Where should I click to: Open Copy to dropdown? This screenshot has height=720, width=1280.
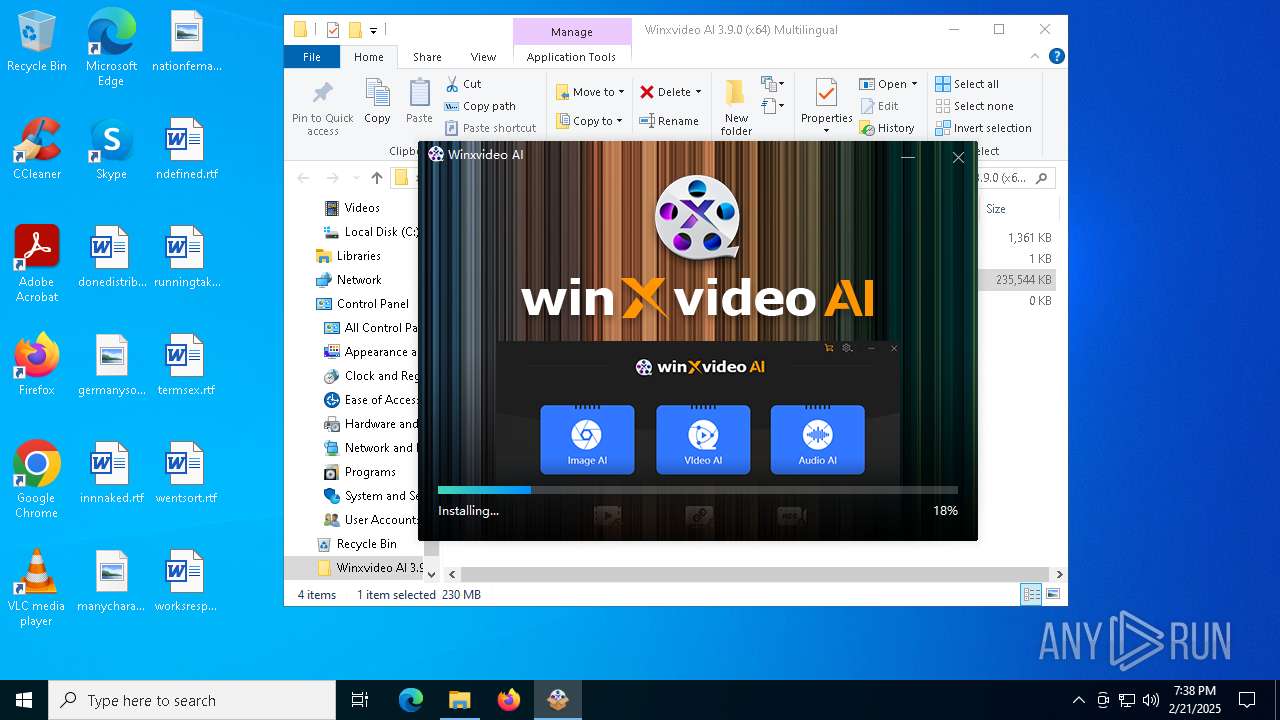[589, 121]
